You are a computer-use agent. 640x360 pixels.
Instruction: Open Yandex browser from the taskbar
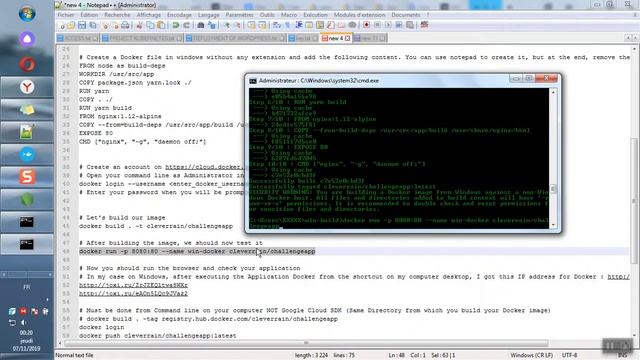27,87
